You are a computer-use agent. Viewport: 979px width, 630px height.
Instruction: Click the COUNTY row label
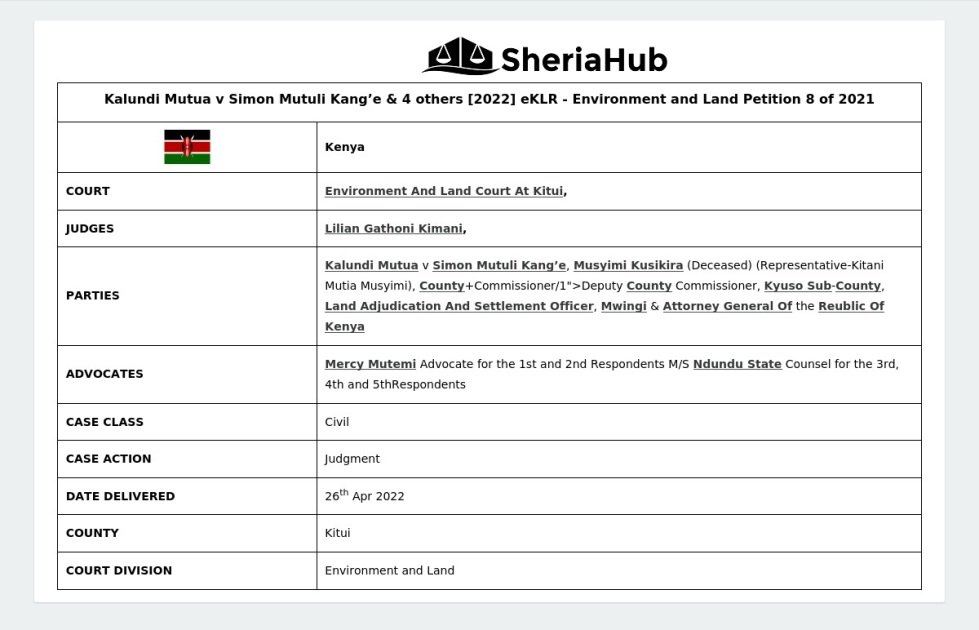92,533
